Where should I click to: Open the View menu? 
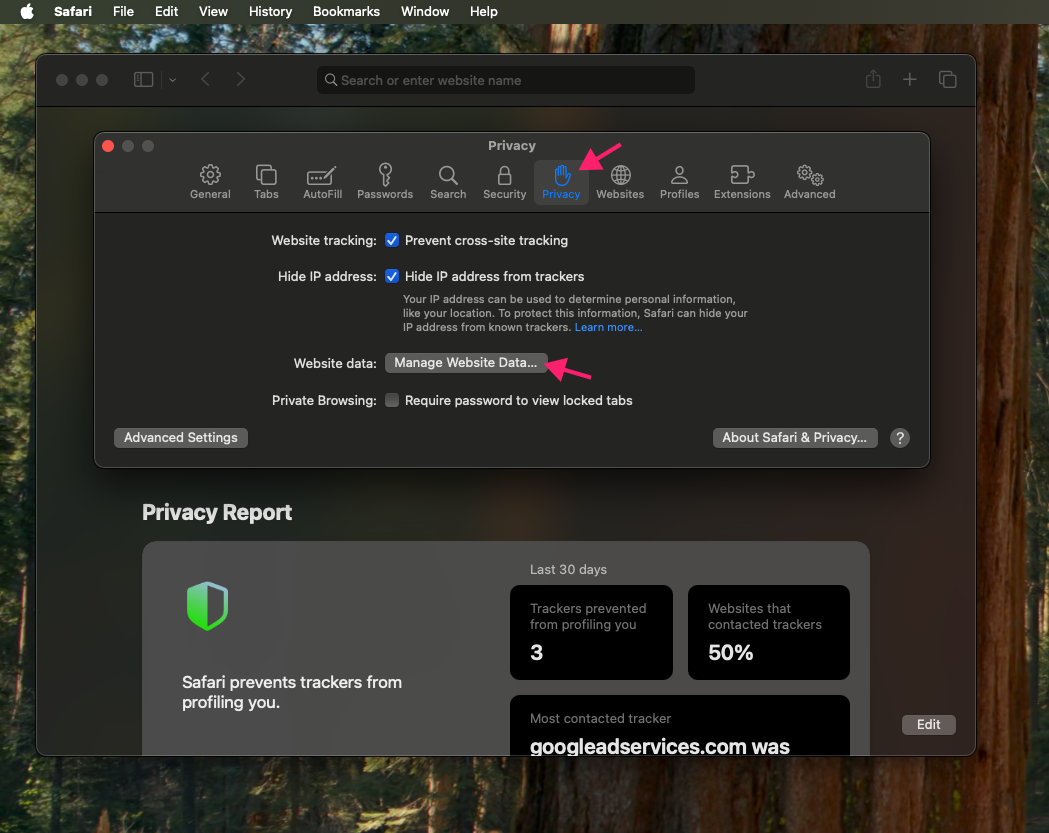213,11
